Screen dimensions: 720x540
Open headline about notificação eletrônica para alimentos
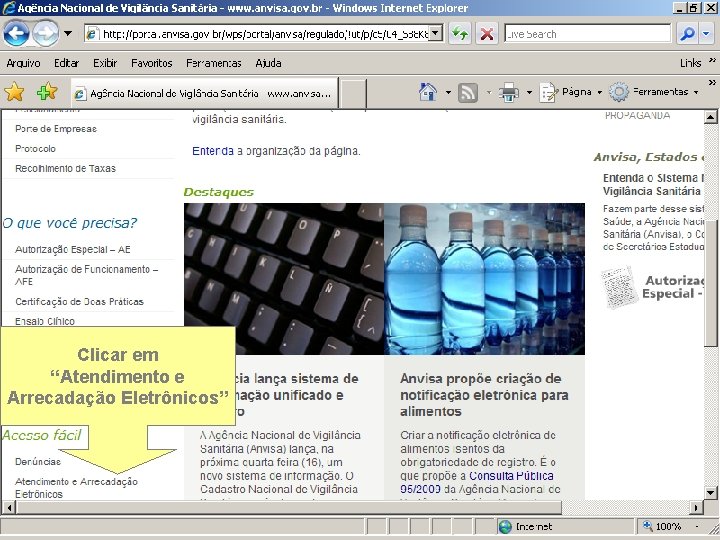pyautogui.click(x=484, y=395)
